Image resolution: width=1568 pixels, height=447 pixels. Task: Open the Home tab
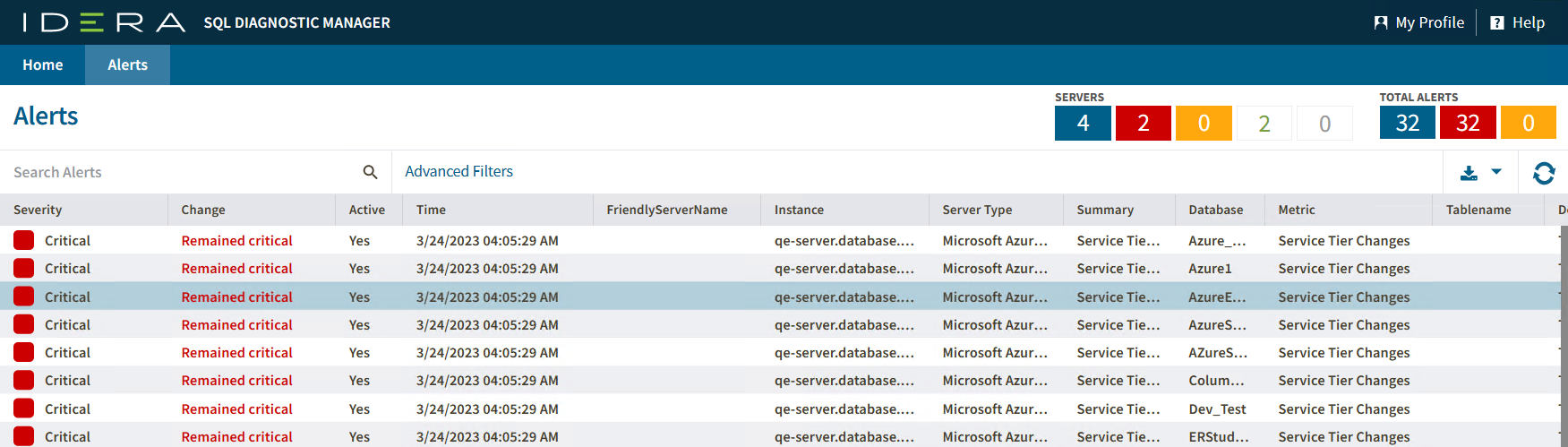pyautogui.click(x=42, y=64)
